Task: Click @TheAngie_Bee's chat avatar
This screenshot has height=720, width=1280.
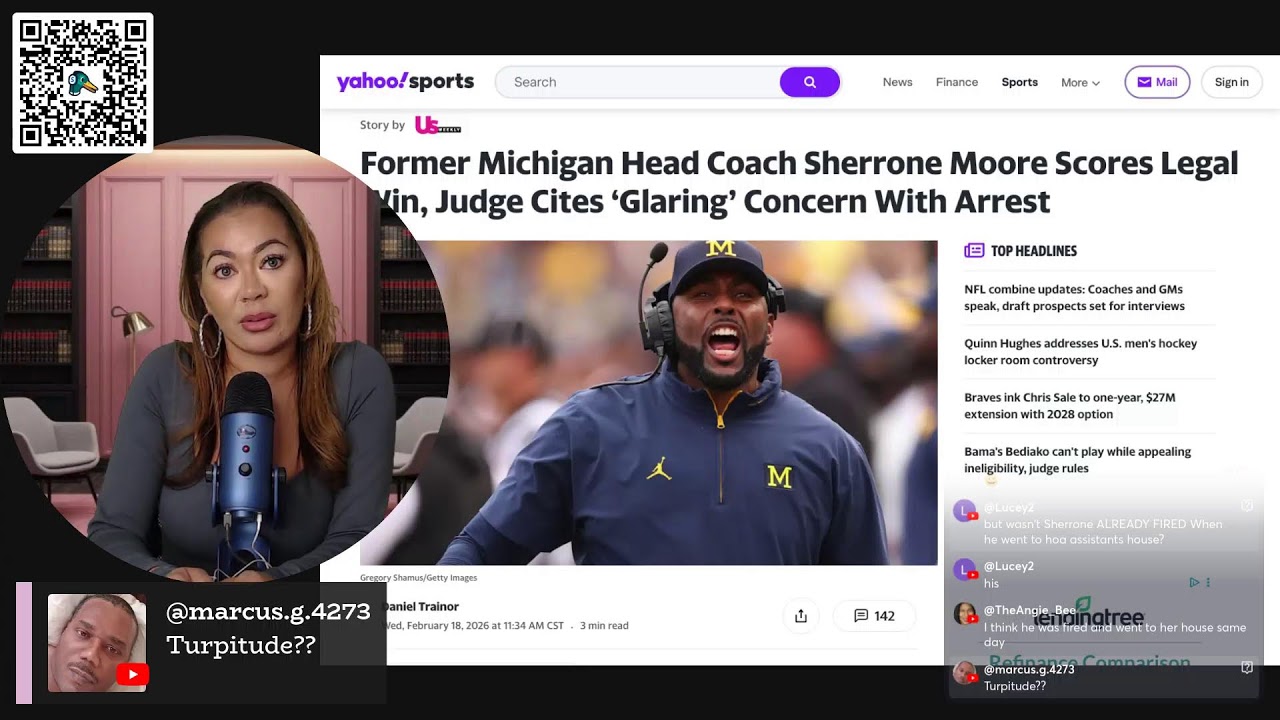Action: 965,613
